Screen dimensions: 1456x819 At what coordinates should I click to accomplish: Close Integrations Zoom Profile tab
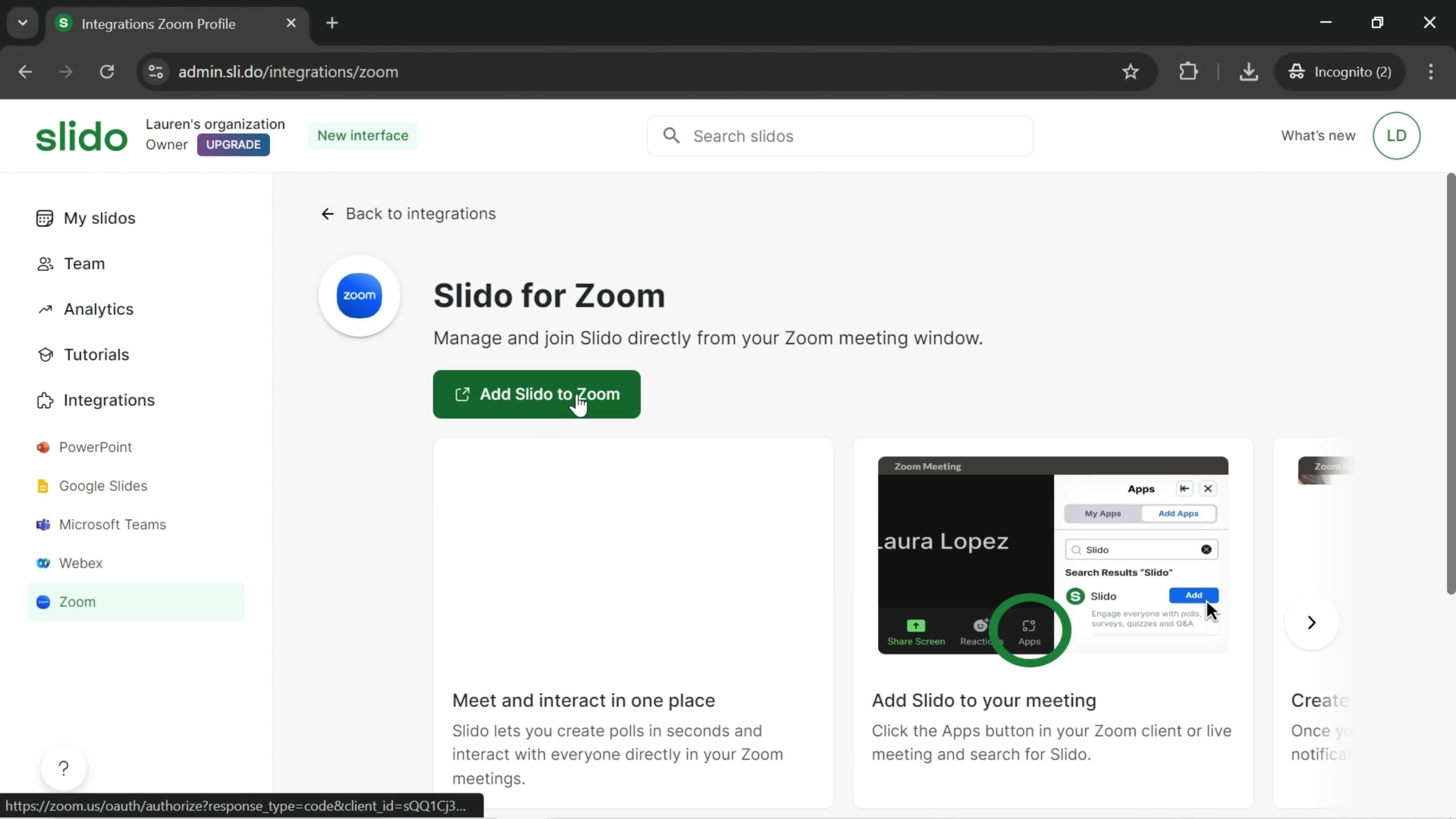point(291,23)
